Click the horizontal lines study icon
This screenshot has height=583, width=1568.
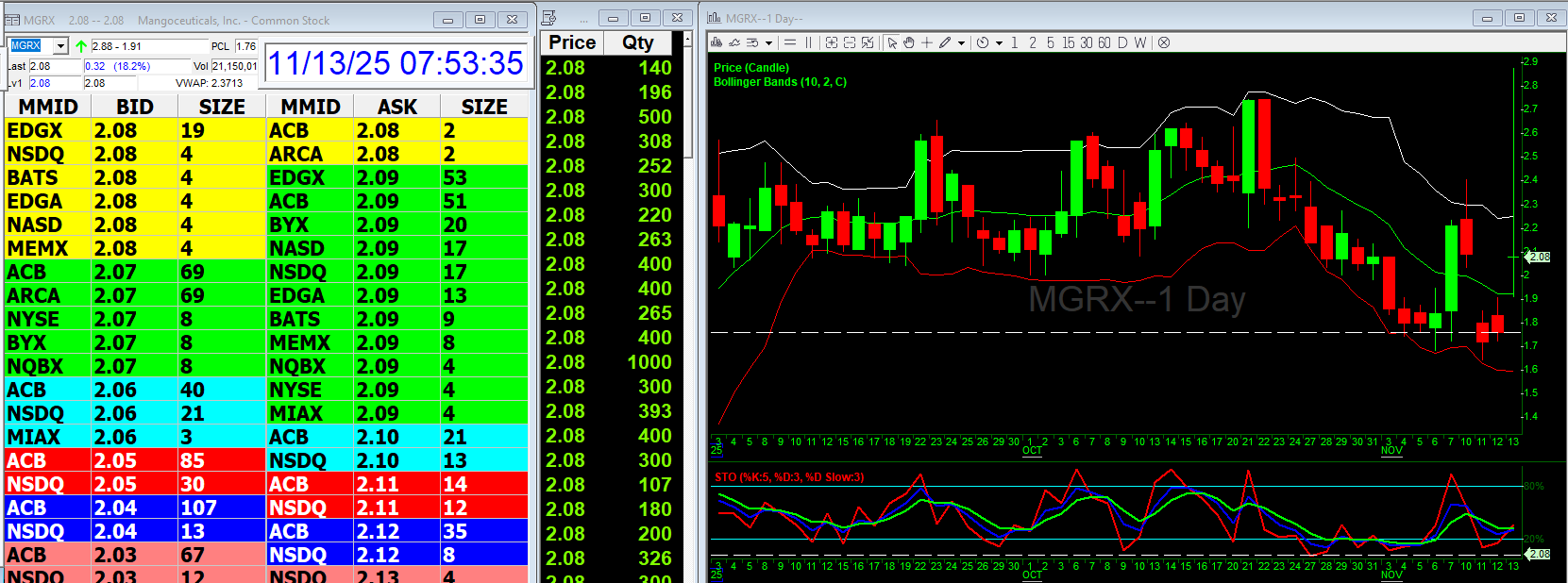tap(790, 42)
